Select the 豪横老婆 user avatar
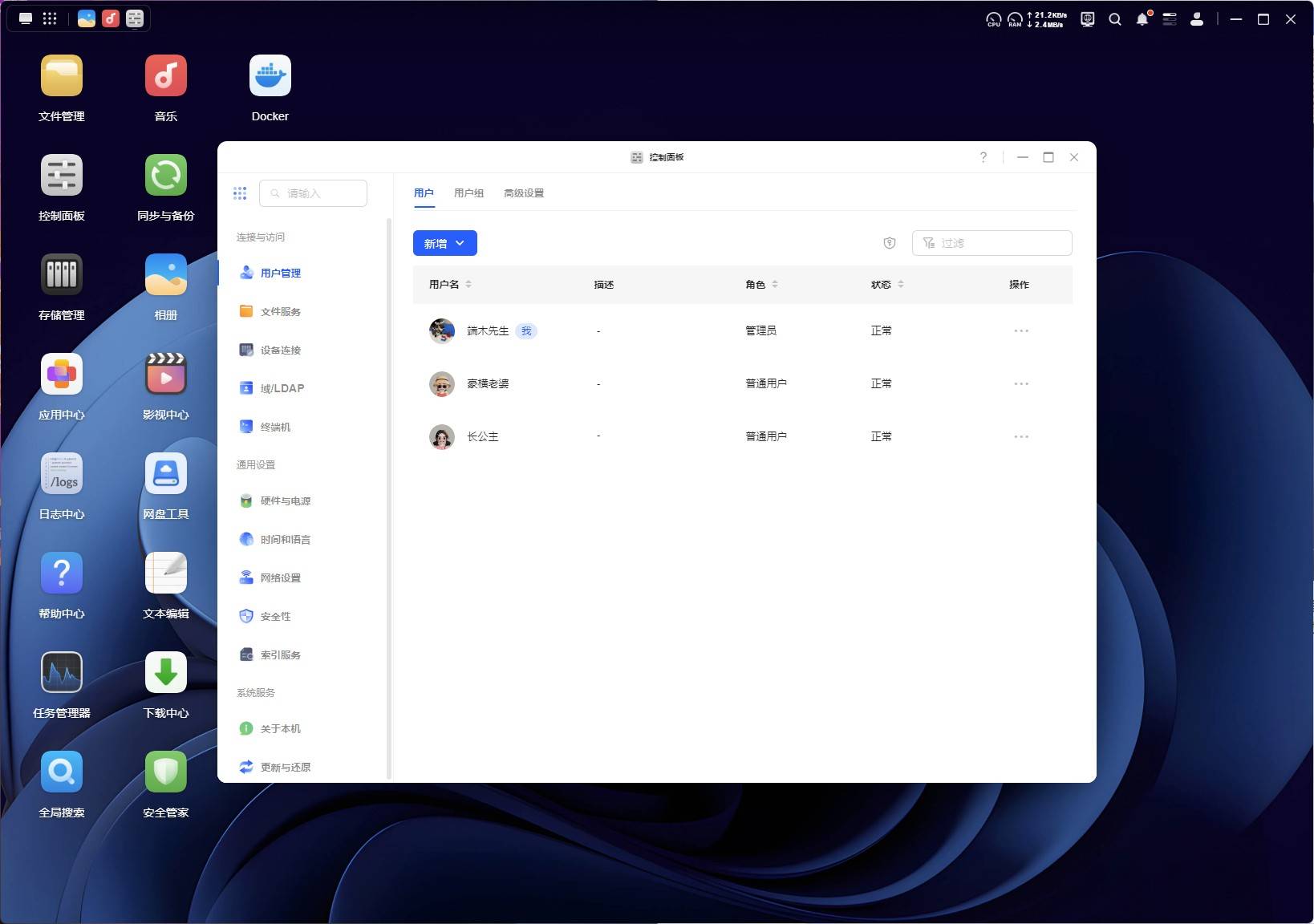Screen dimensions: 1314x924 click(x=442, y=384)
